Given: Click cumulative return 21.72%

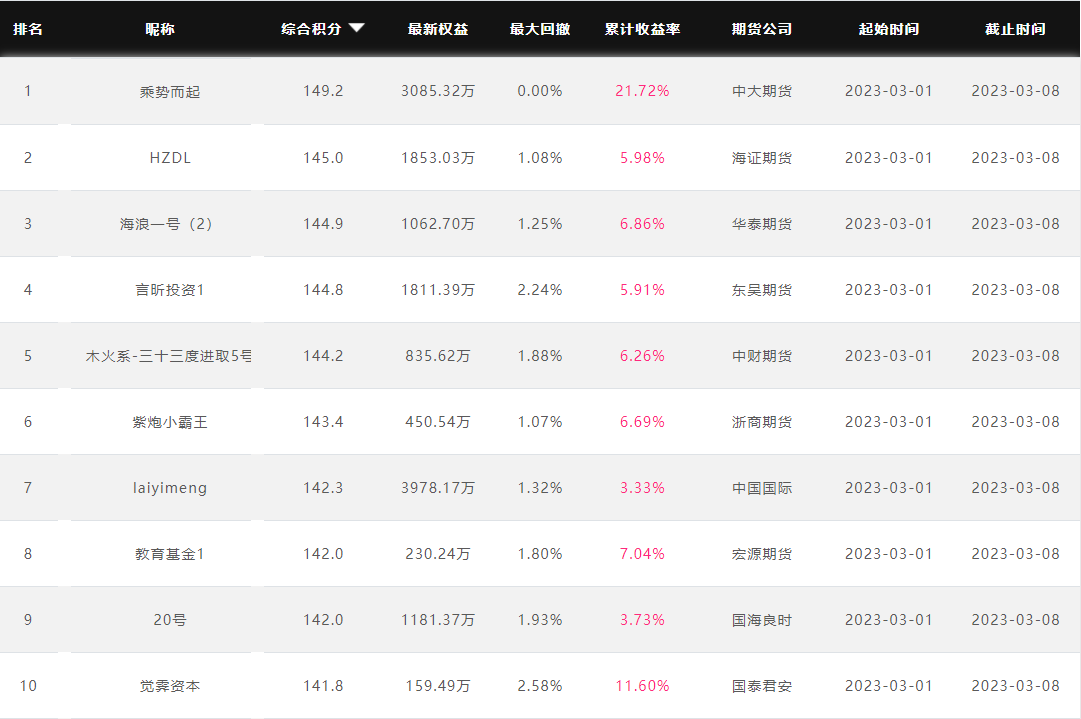Looking at the screenshot, I should point(643,91).
